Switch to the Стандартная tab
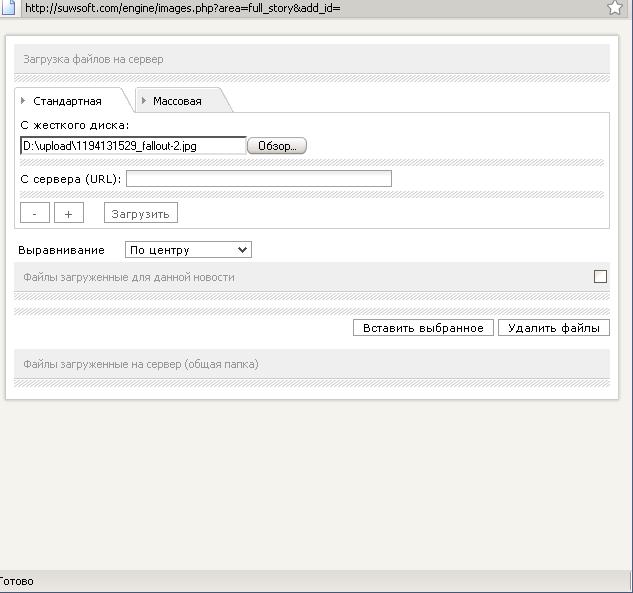This screenshot has height=593, width=633. 67,101
